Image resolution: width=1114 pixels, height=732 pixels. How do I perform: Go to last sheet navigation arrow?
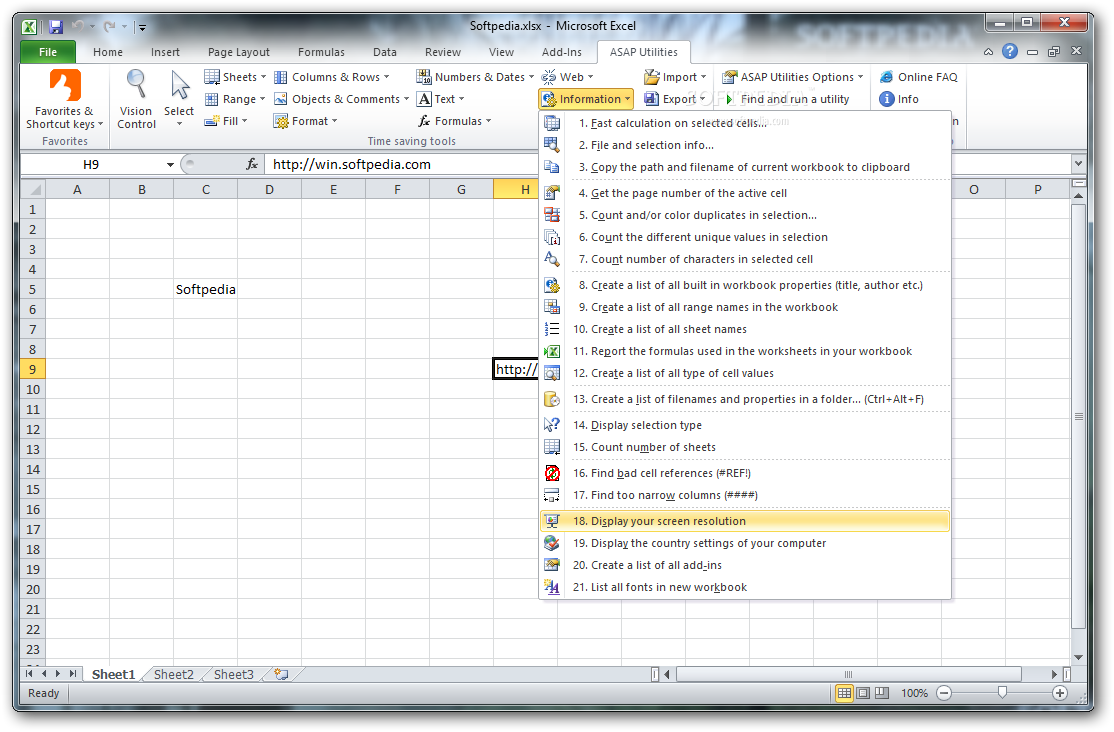pyautogui.click(x=73, y=674)
